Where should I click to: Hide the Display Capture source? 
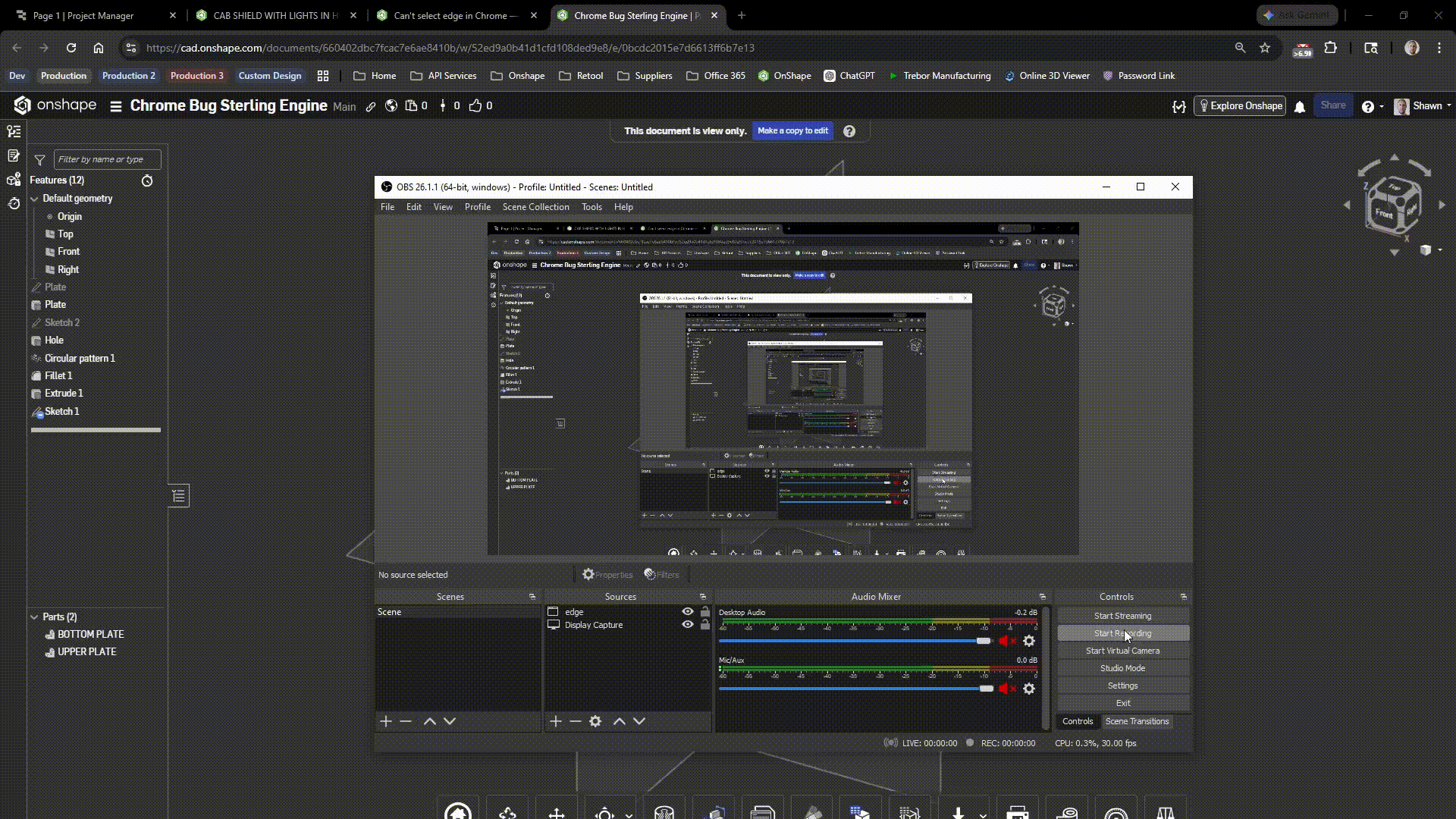[x=688, y=625]
